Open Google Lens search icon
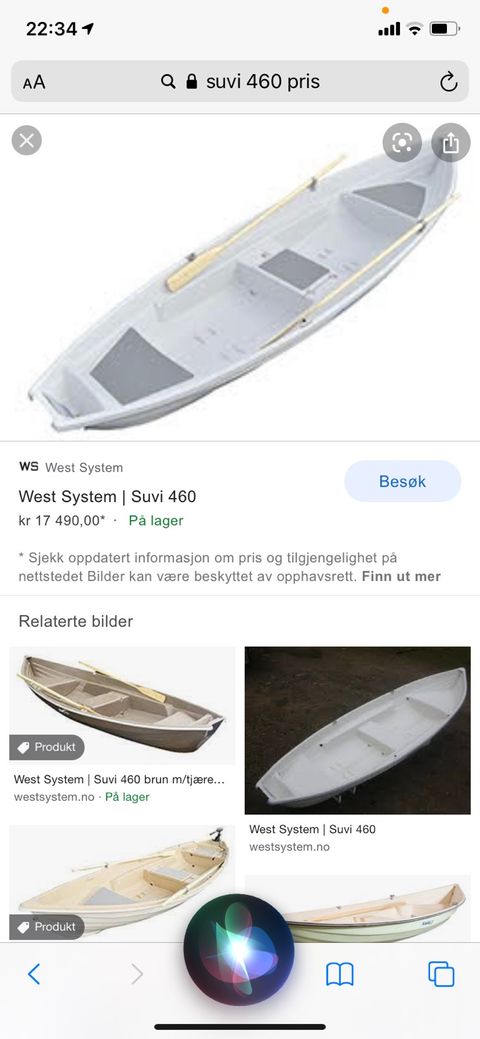The width and height of the screenshot is (480, 1039). click(402, 142)
